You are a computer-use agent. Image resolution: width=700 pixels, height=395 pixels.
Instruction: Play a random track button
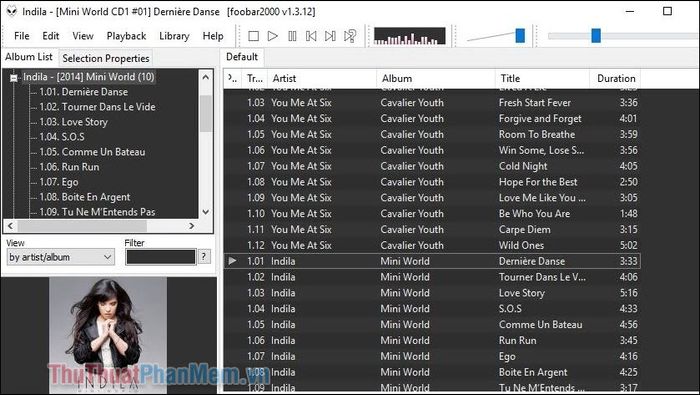tap(350, 36)
